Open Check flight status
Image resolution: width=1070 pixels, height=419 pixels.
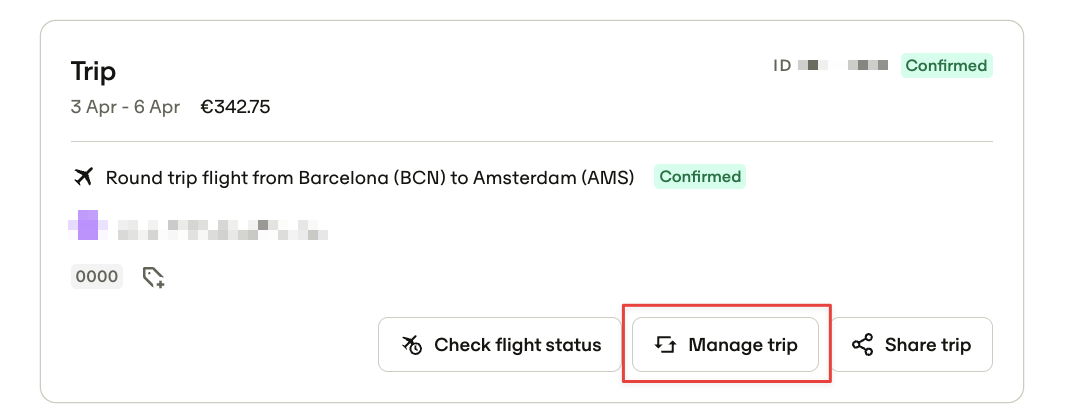(500, 345)
